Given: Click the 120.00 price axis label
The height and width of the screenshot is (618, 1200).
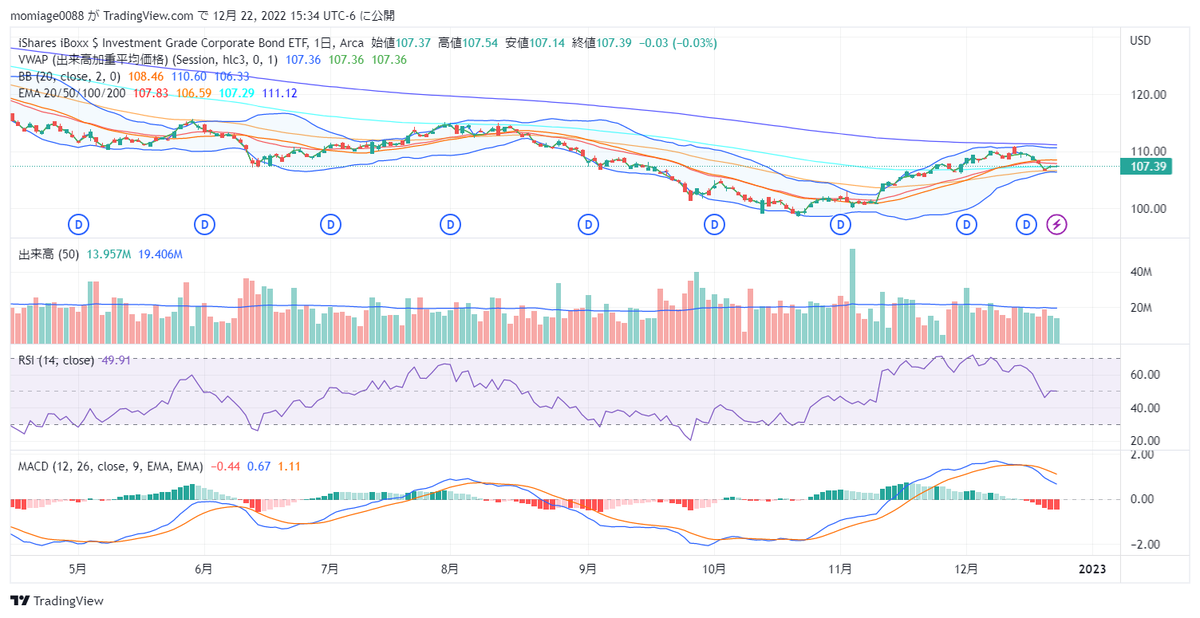Looking at the screenshot, I should coord(1148,95).
